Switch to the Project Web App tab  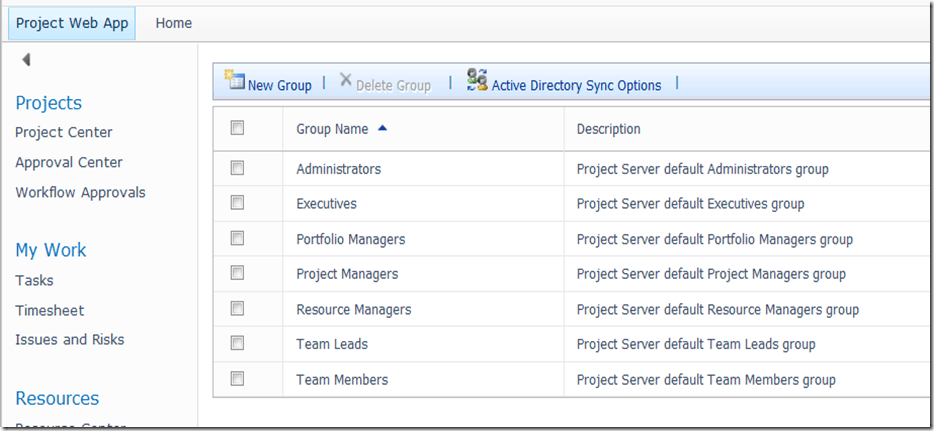pyautogui.click(x=72, y=23)
